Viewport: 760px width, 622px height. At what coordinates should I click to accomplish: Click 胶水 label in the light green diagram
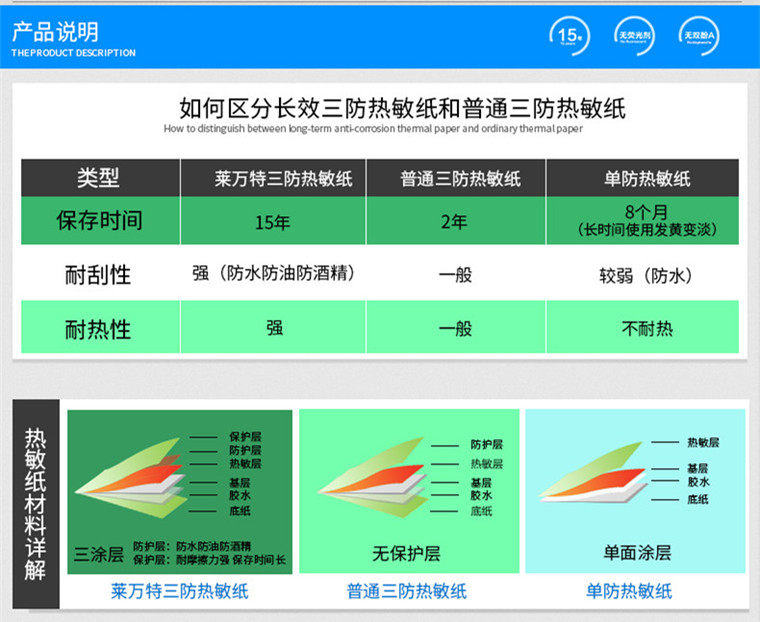[481, 495]
